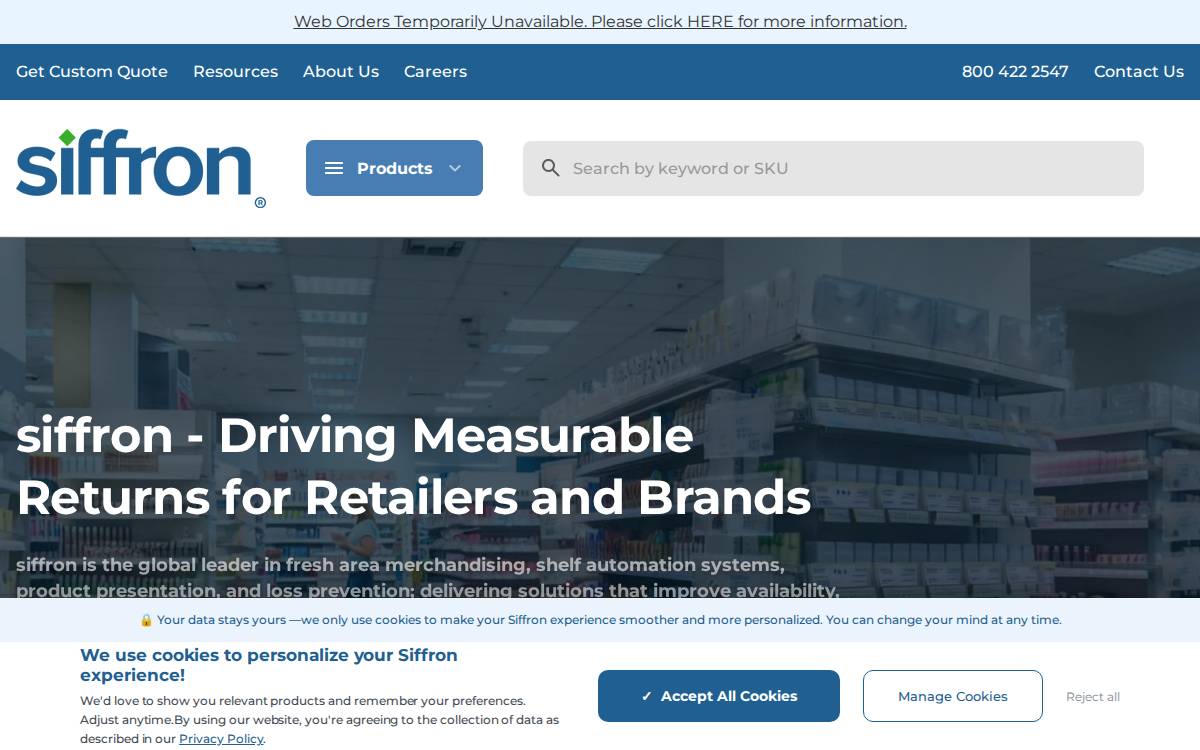Viewport: 1200px width, 750px height.
Task: Click the search magnifier icon
Action: pos(550,168)
